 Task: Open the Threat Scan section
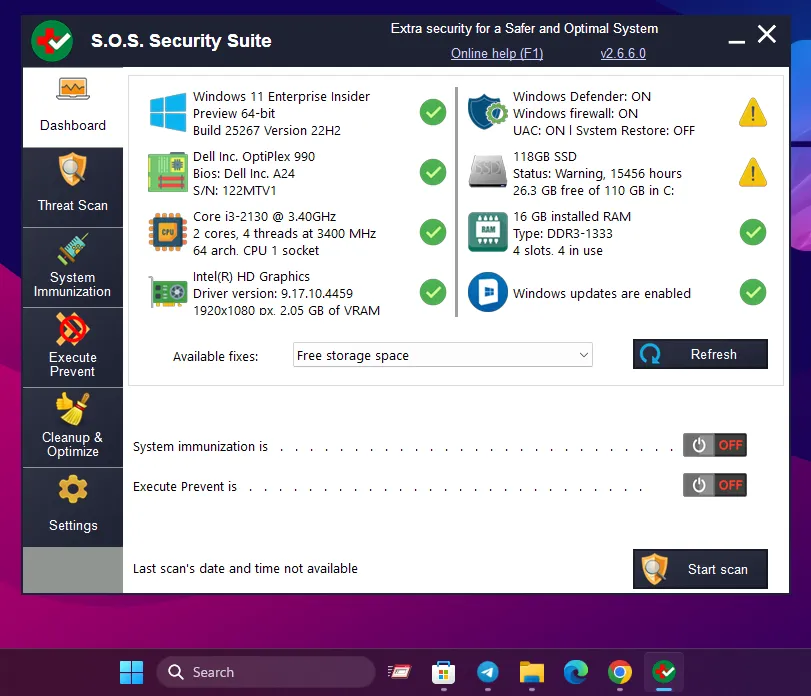(73, 187)
